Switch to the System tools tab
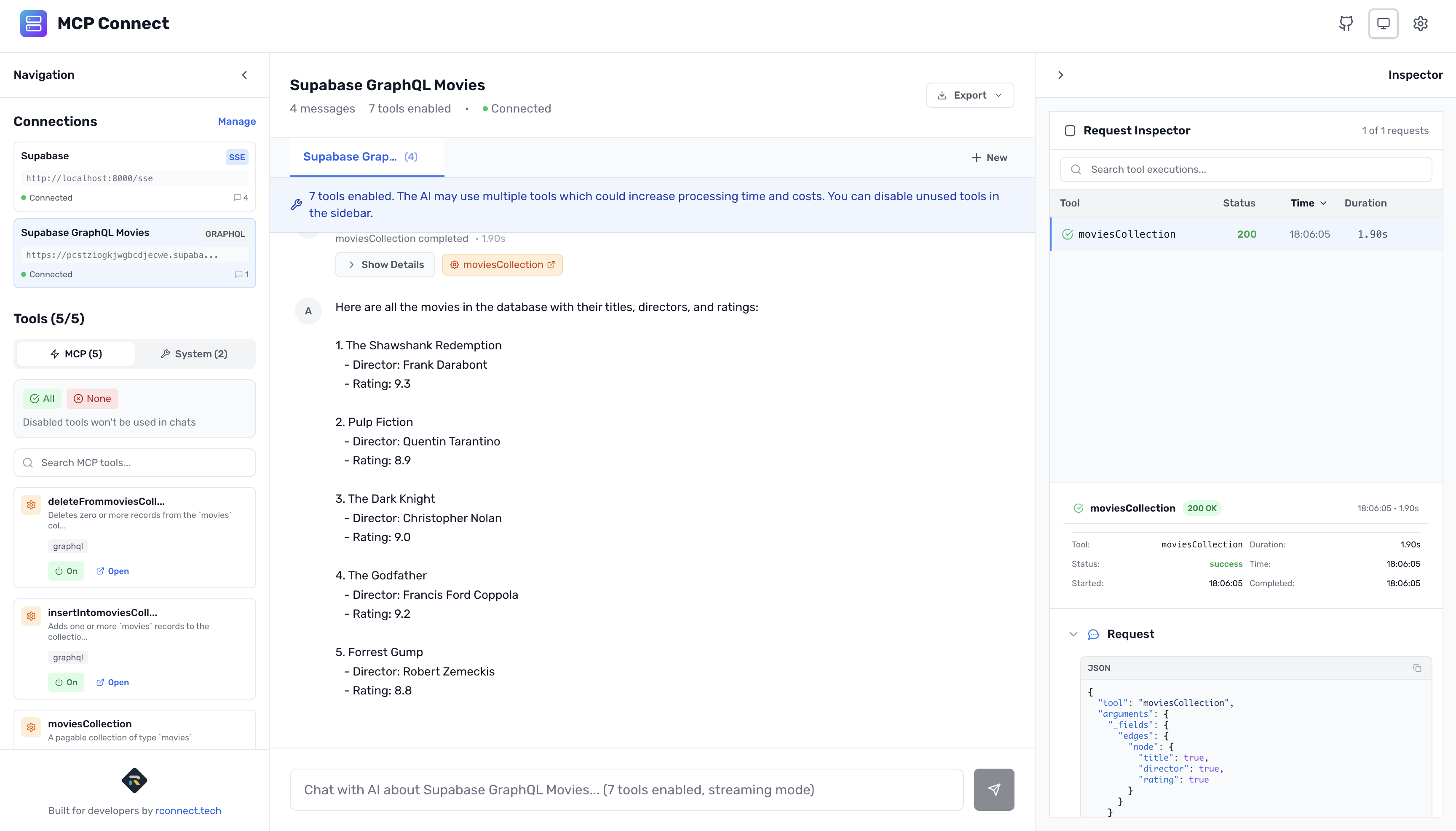 (x=194, y=353)
